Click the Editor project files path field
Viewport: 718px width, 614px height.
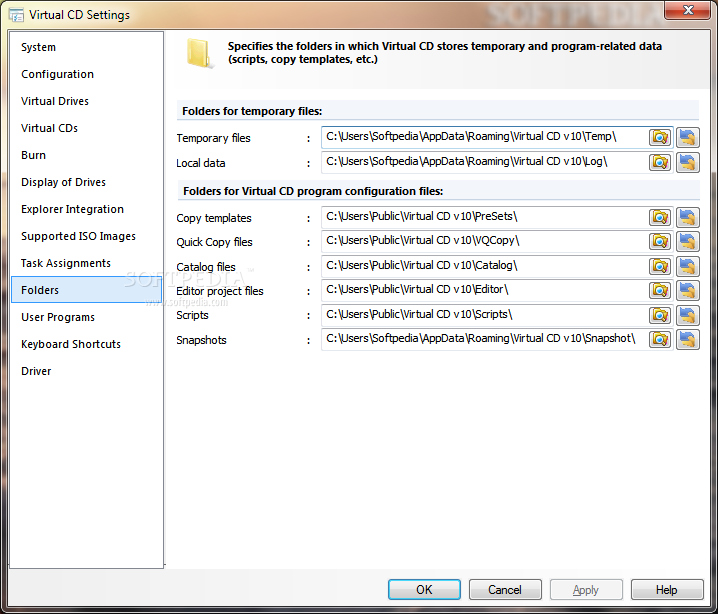484,290
